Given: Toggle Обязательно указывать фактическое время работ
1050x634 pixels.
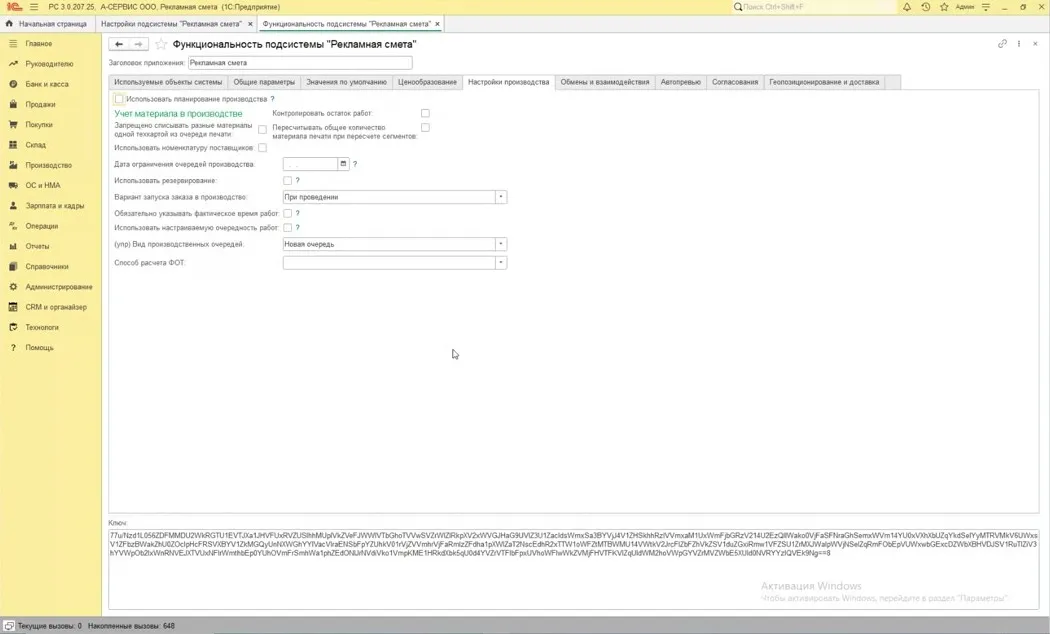Looking at the screenshot, I should coord(287,214).
